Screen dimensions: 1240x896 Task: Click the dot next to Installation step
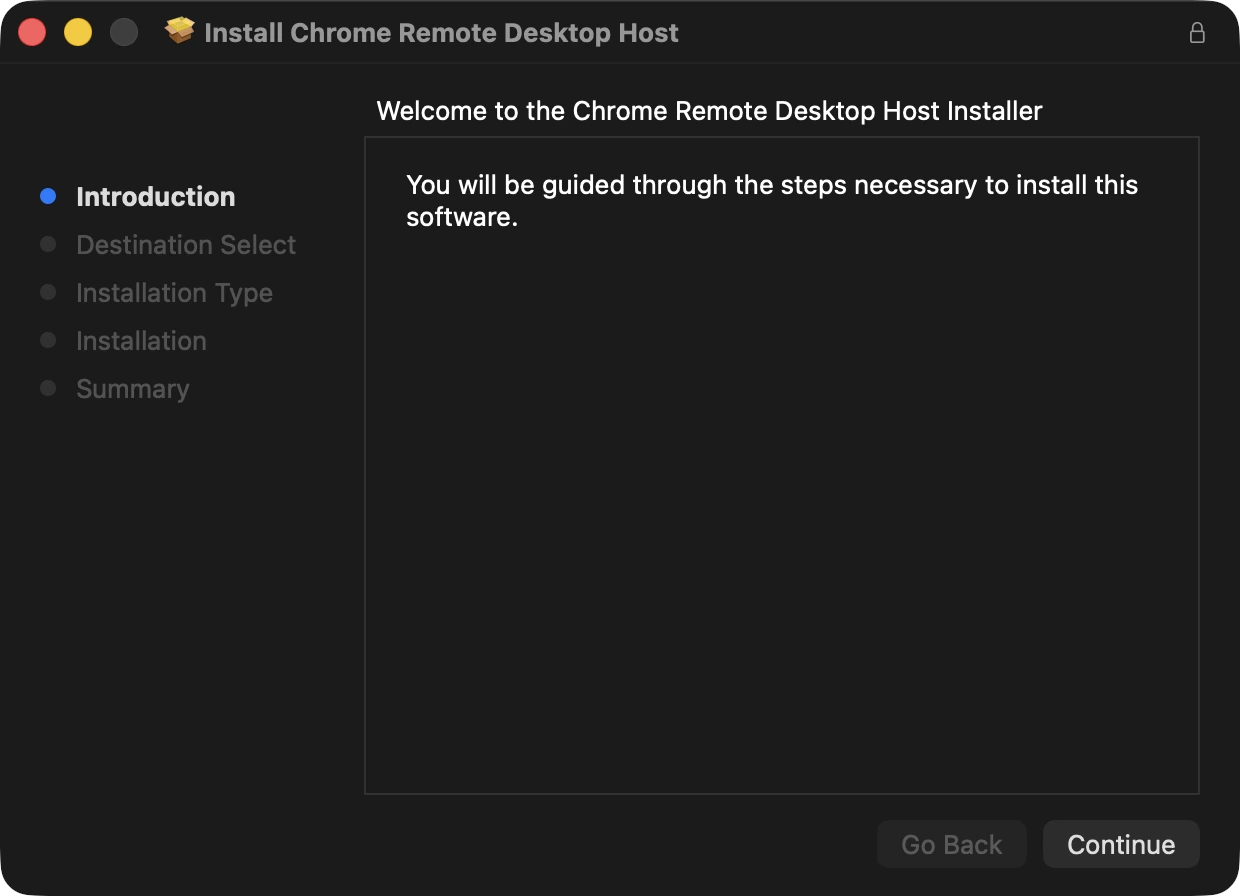point(47,340)
